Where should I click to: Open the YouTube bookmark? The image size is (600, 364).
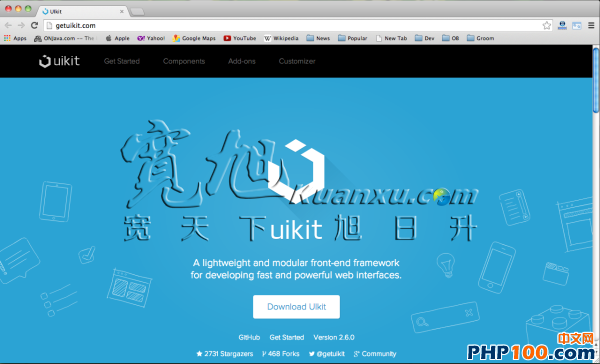(x=240, y=38)
